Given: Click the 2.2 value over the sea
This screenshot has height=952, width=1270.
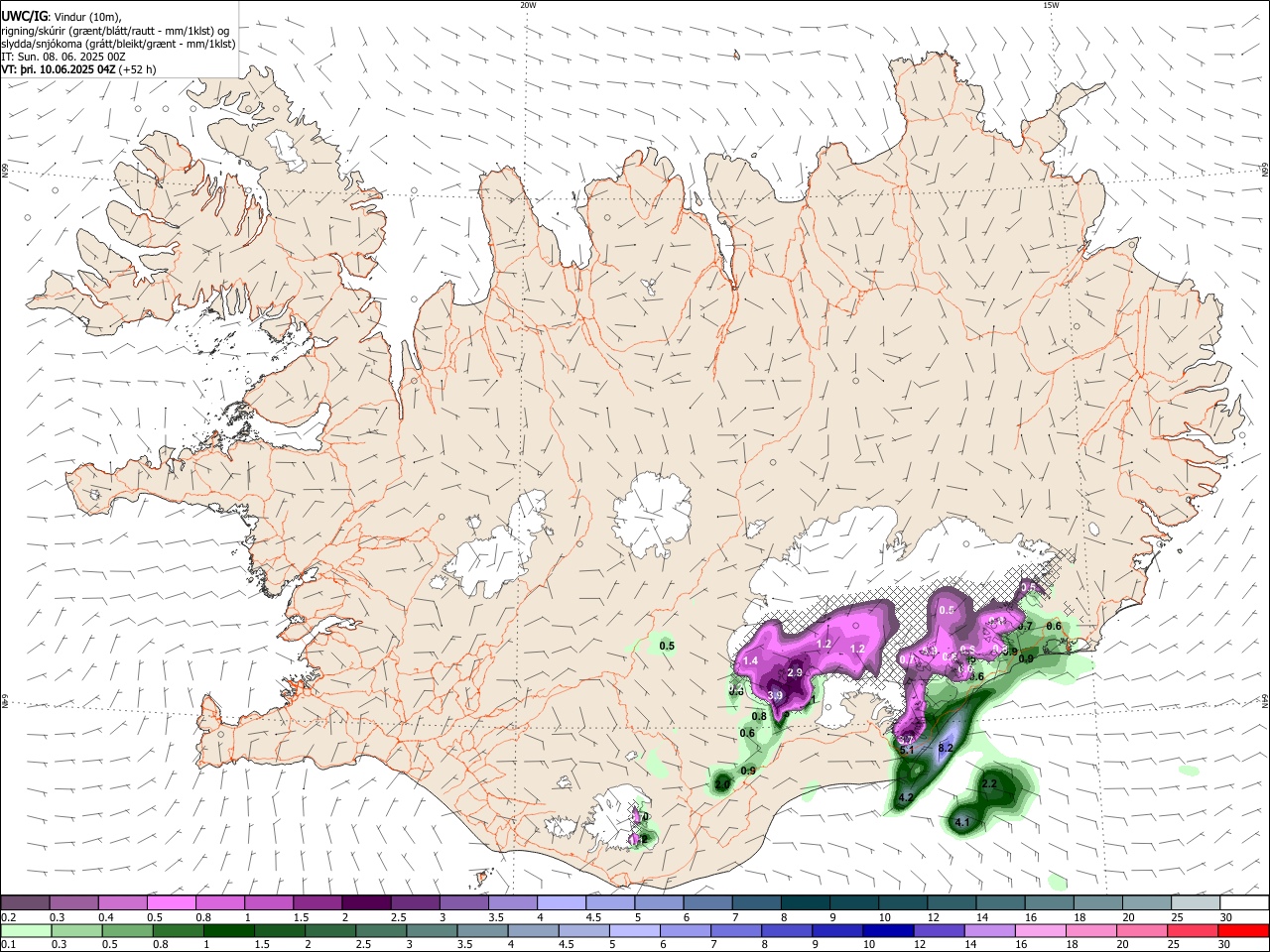Looking at the screenshot, I should (989, 783).
